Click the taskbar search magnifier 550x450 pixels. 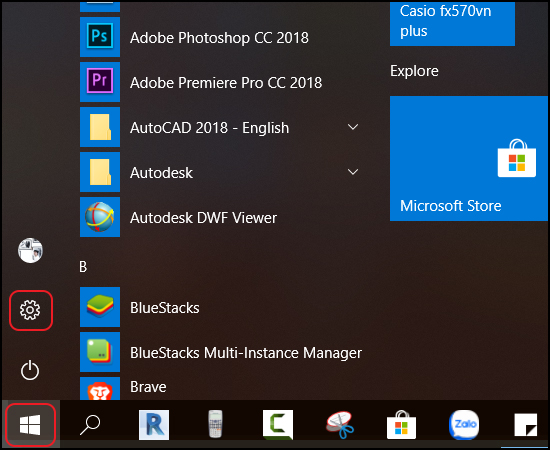[90, 425]
